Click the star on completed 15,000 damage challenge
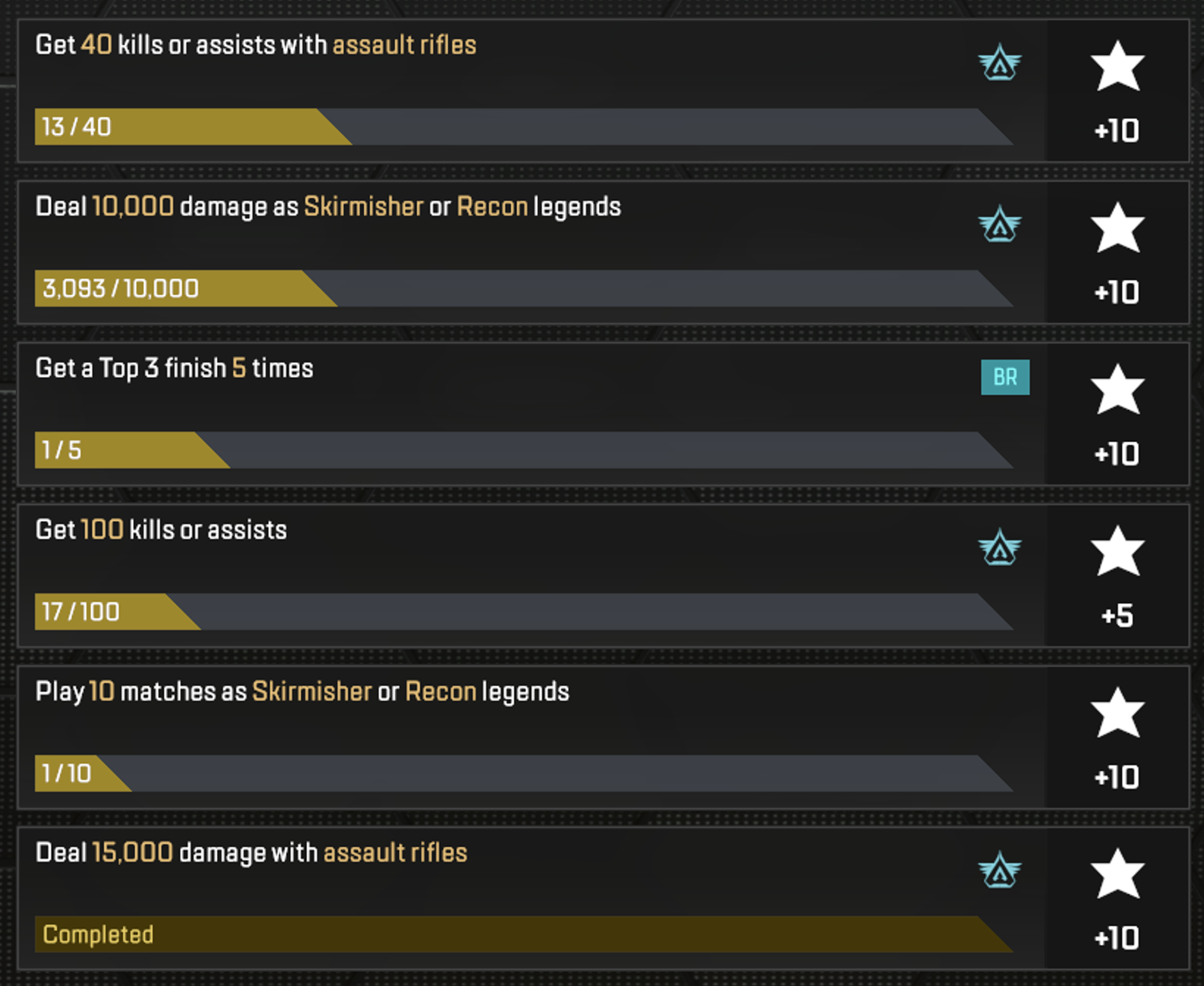 (1117, 874)
